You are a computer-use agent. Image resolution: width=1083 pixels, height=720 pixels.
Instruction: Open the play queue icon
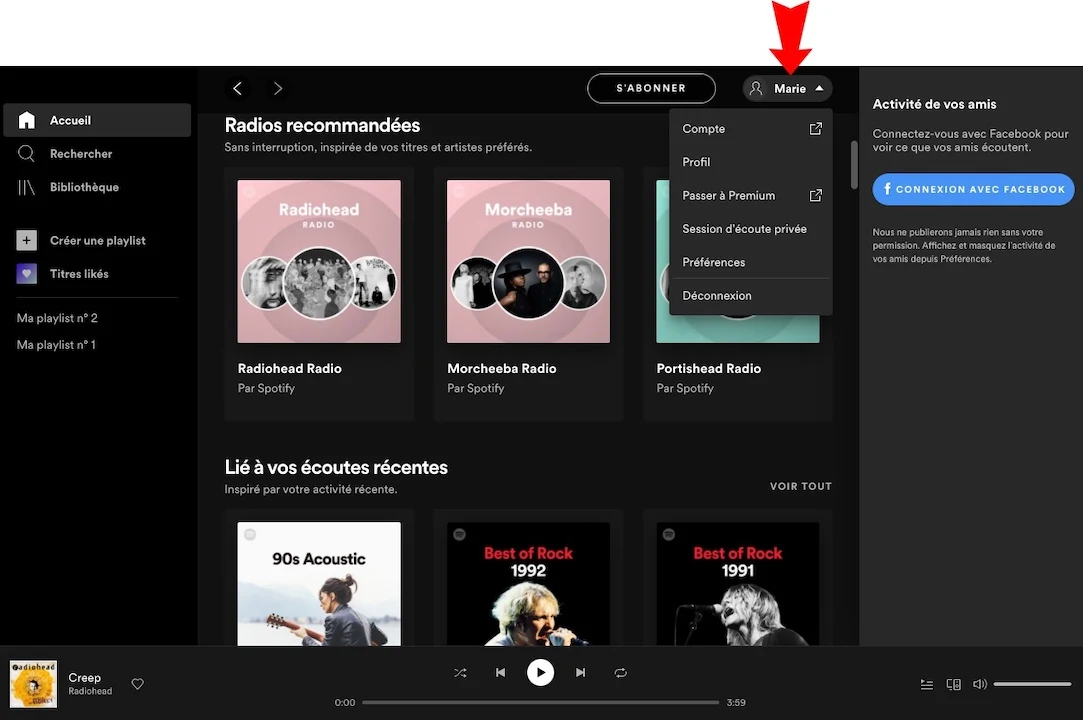(x=927, y=684)
